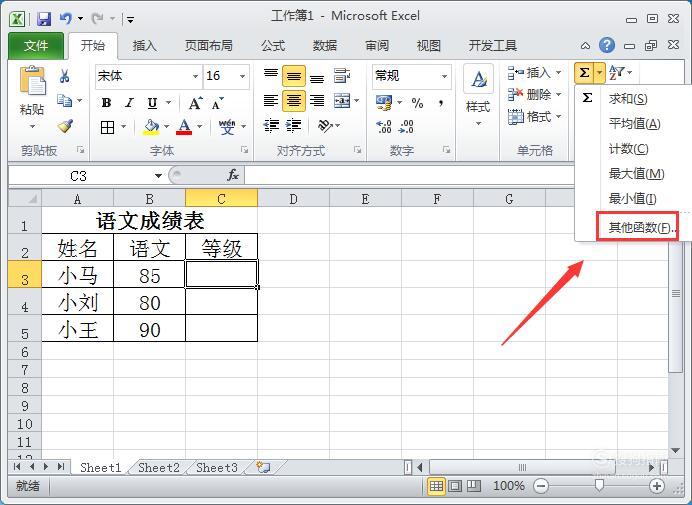The width and height of the screenshot is (692, 505).
Task: Click the Undo icon in quick access toolbar
Action: tap(66, 19)
